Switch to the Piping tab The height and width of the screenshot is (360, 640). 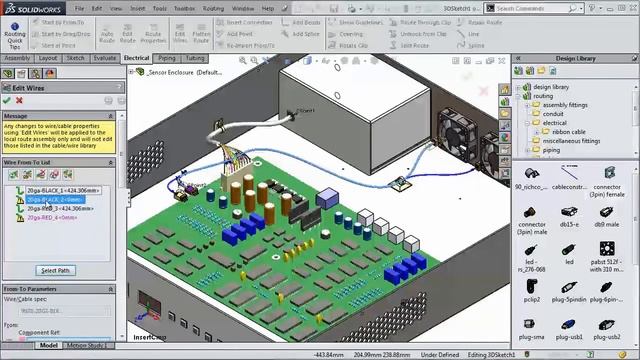click(x=167, y=58)
